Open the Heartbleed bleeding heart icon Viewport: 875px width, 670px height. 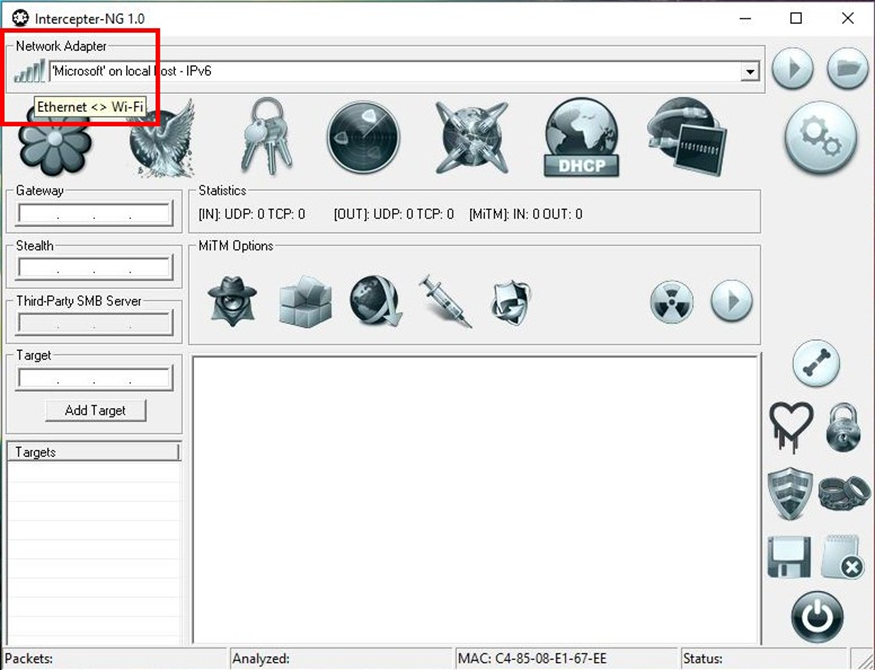tap(791, 427)
